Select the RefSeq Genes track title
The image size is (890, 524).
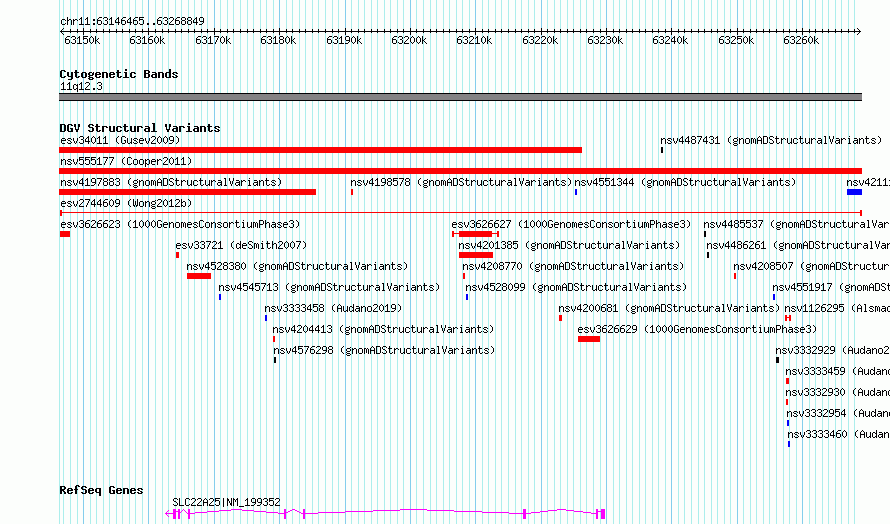[x=101, y=491]
